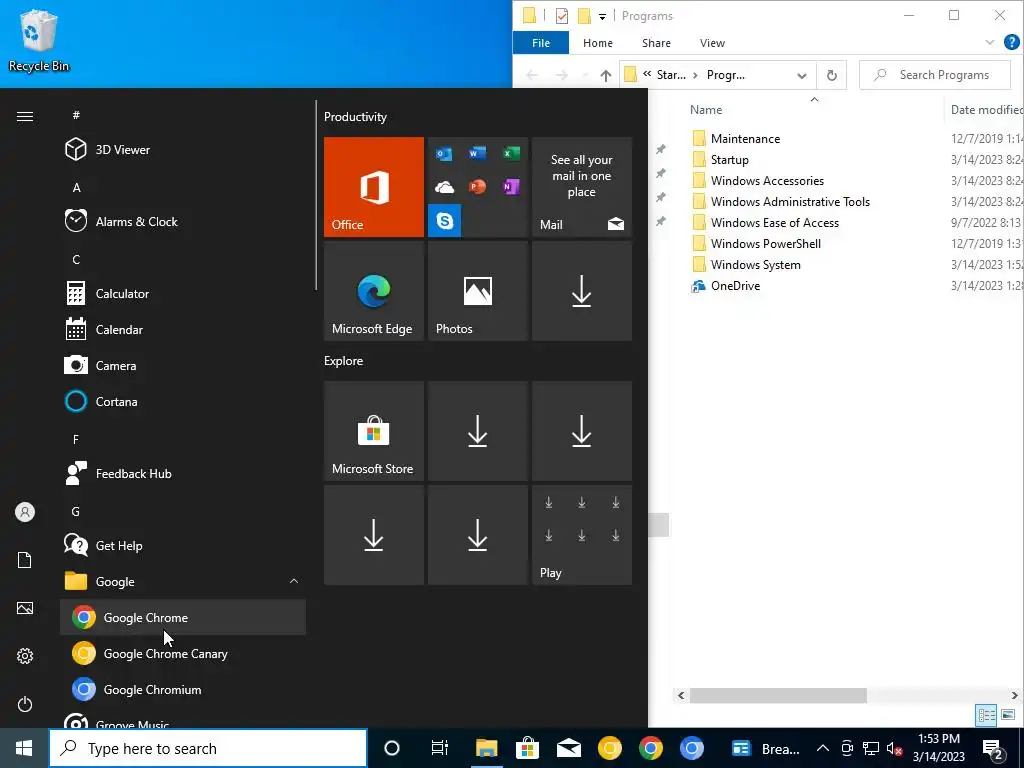Open the Quick Access Toolbar customize dropdown
Image resolution: width=1024 pixels, height=768 pixels.
point(602,16)
